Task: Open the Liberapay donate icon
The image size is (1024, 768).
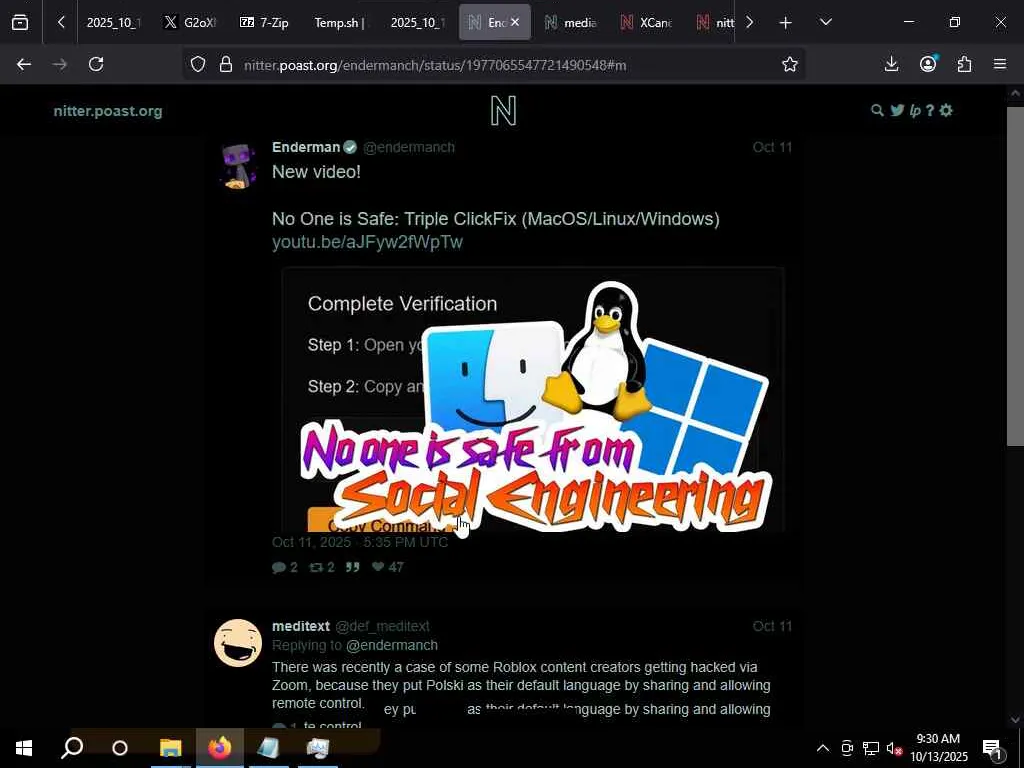Action: (915, 110)
